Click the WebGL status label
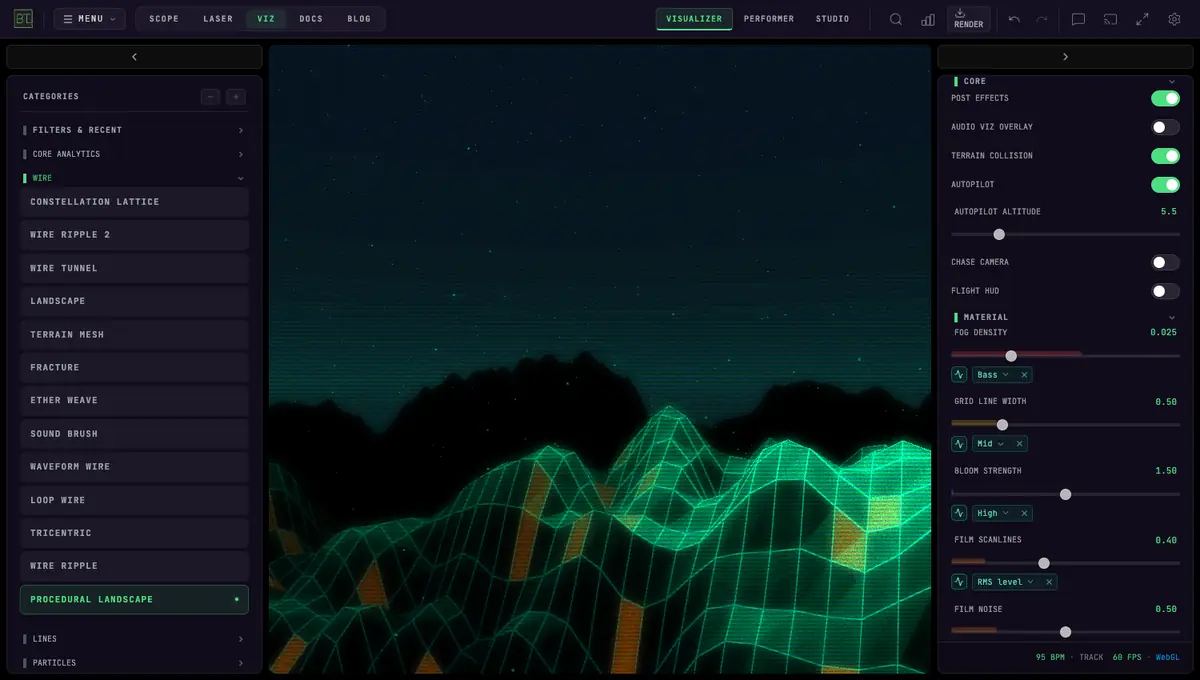Screen dimensions: 1200x680 click(x=1168, y=657)
